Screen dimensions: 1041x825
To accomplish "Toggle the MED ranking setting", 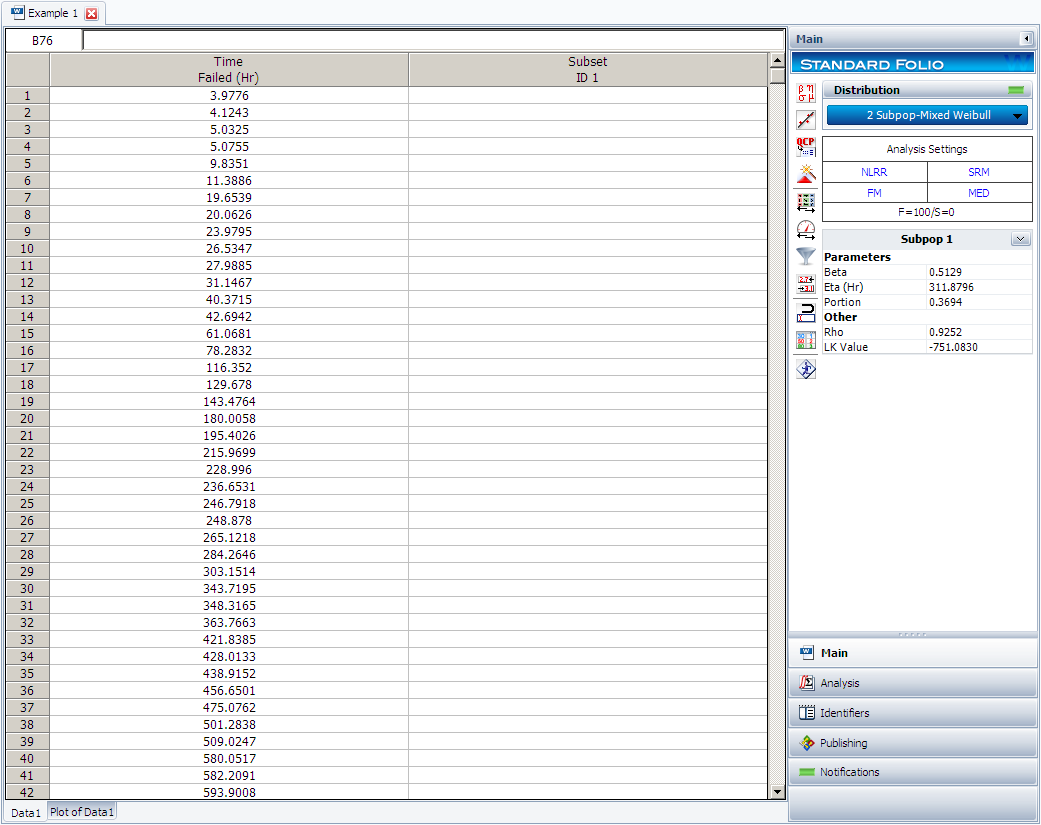I will (979, 193).
